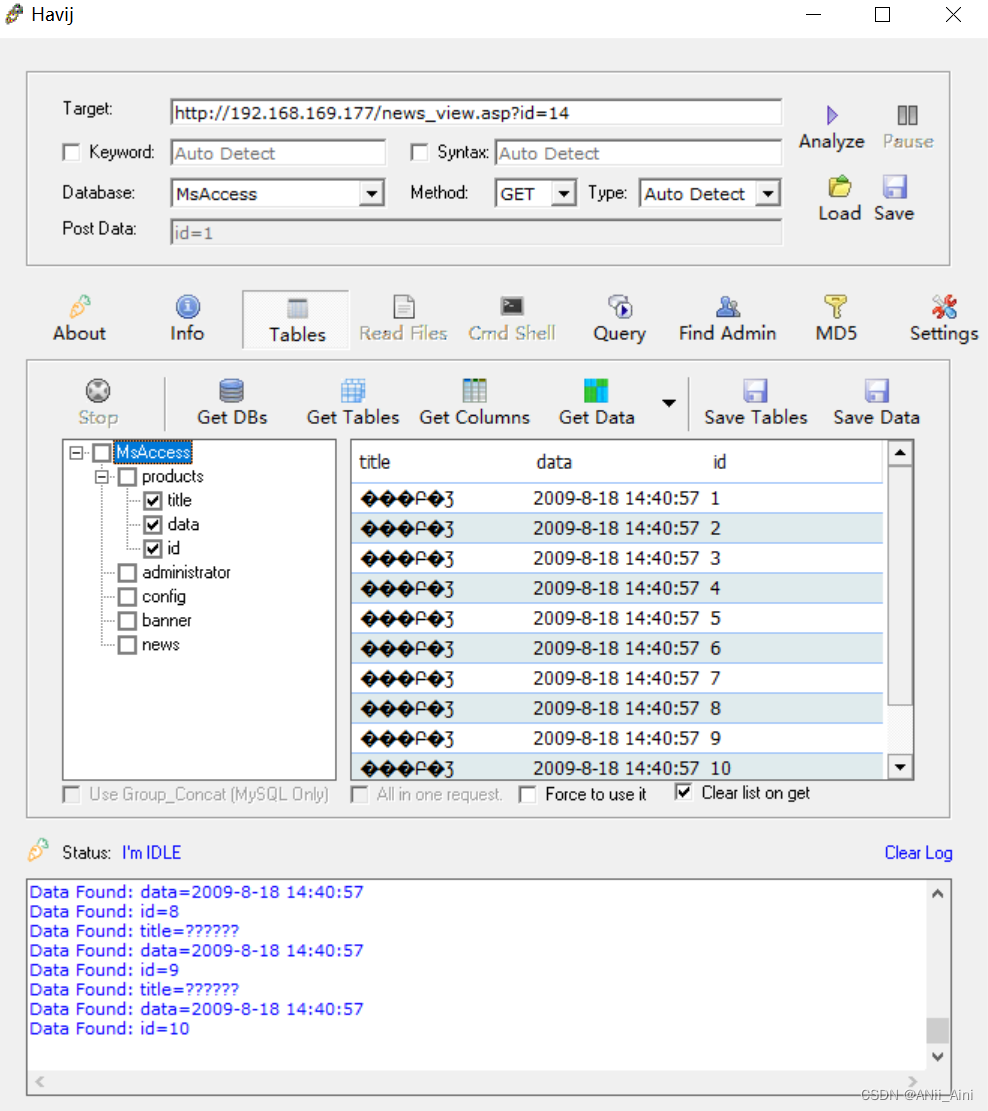The width and height of the screenshot is (988, 1111).
Task: Select the administrator table label
Action: click(186, 573)
